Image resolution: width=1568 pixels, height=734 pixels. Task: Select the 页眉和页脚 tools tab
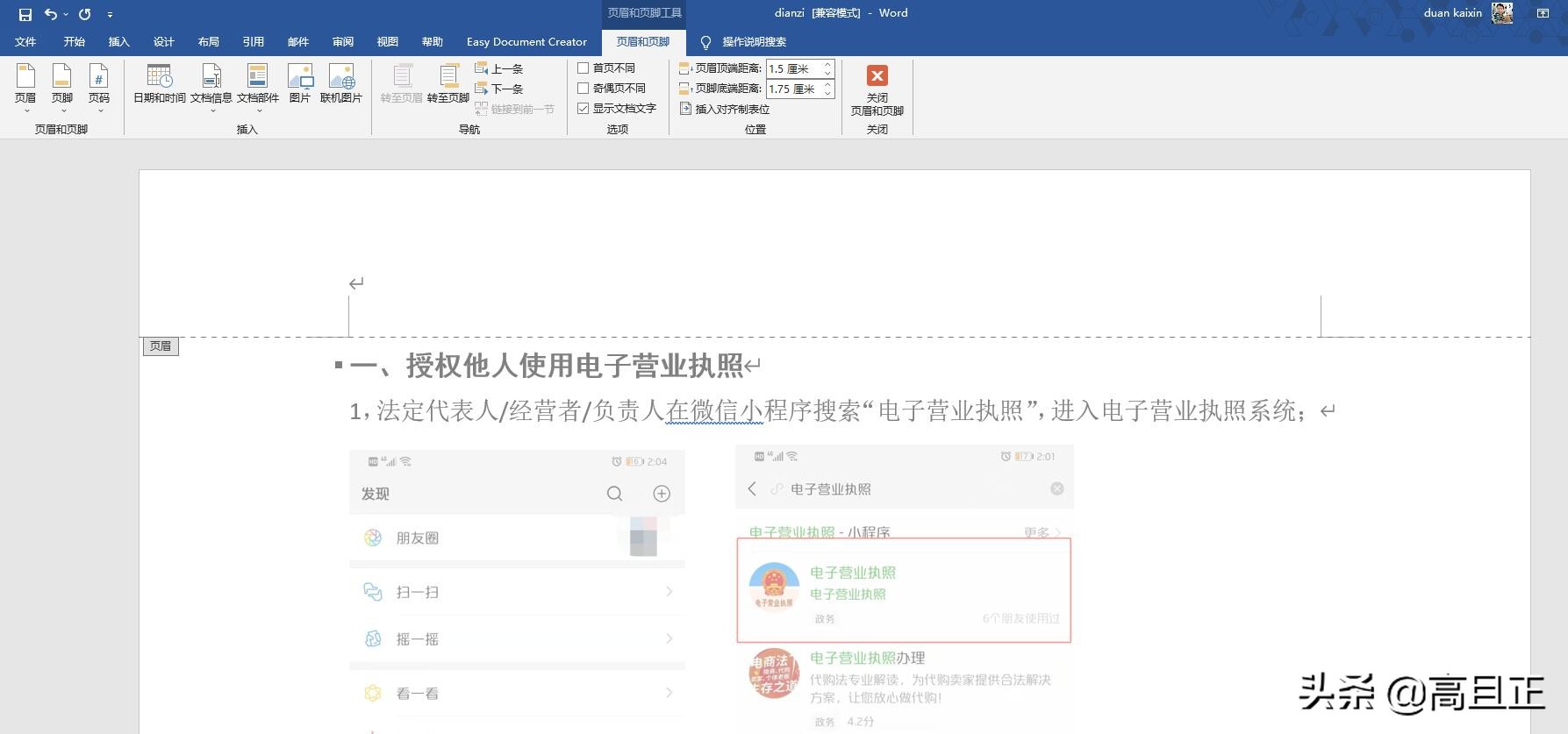(643, 41)
